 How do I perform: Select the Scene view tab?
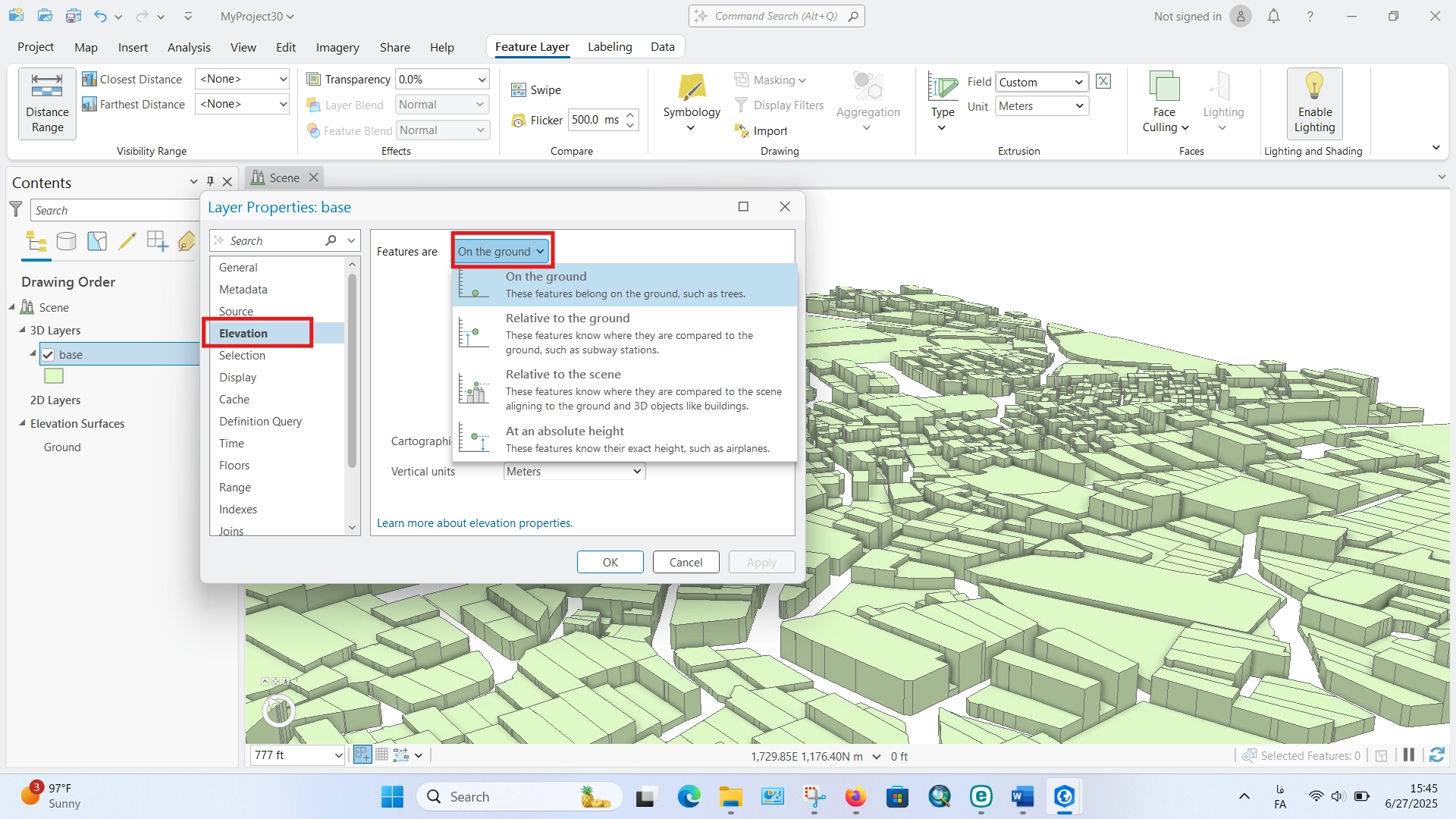[x=284, y=177]
